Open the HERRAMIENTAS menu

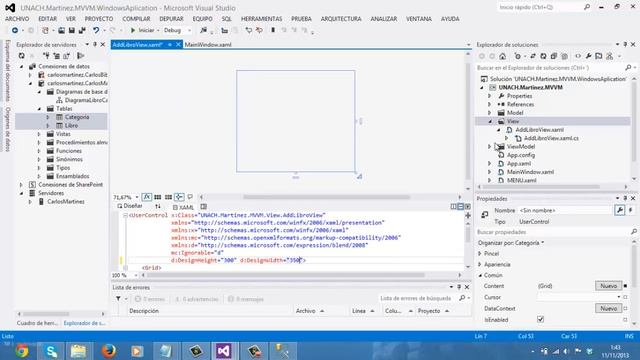[262, 19]
